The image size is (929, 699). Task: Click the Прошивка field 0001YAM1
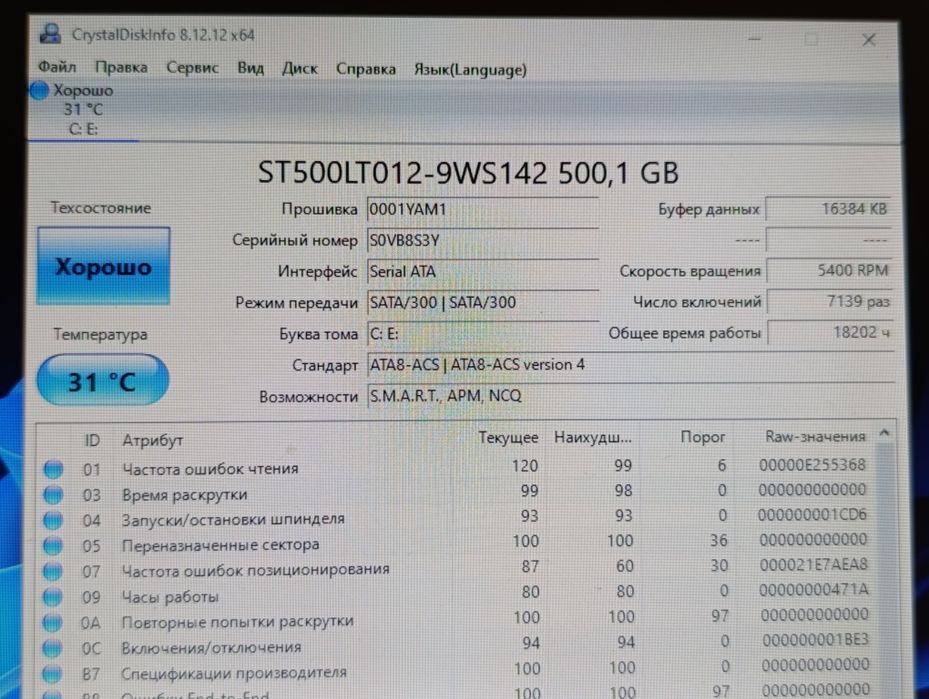click(483, 210)
